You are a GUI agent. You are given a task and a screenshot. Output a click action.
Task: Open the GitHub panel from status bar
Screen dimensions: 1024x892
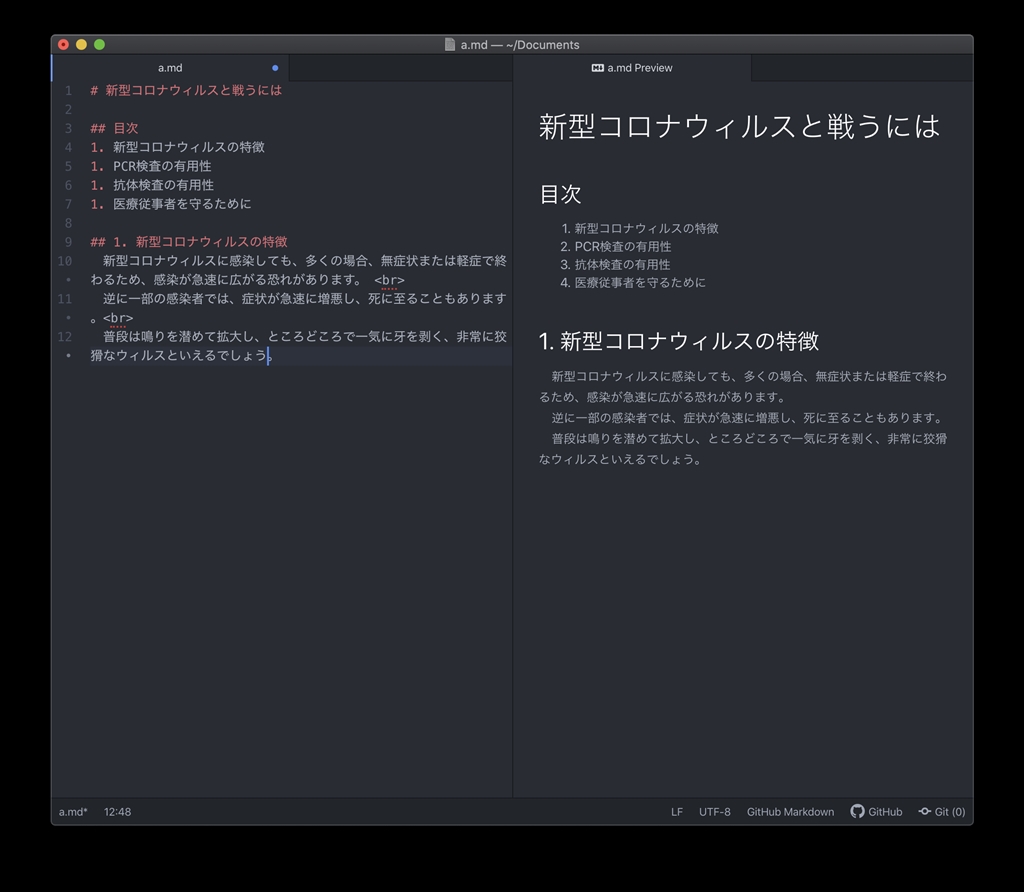tap(876, 811)
